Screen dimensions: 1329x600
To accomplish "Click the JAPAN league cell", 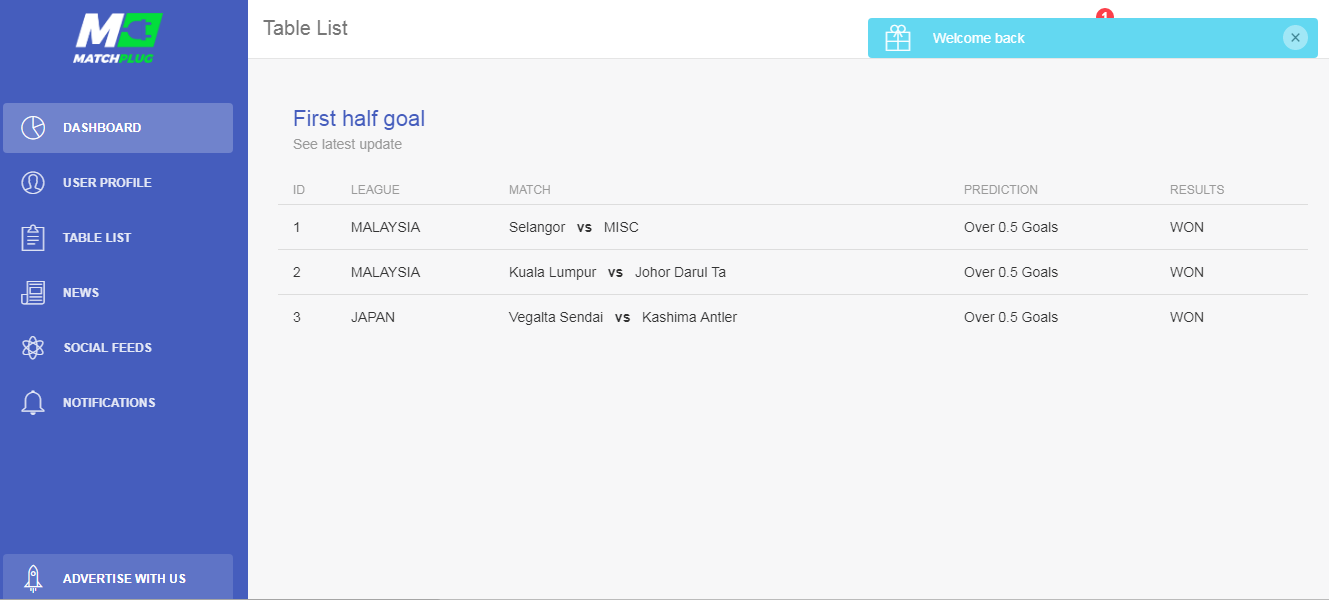I will click(x=373, y=317).
